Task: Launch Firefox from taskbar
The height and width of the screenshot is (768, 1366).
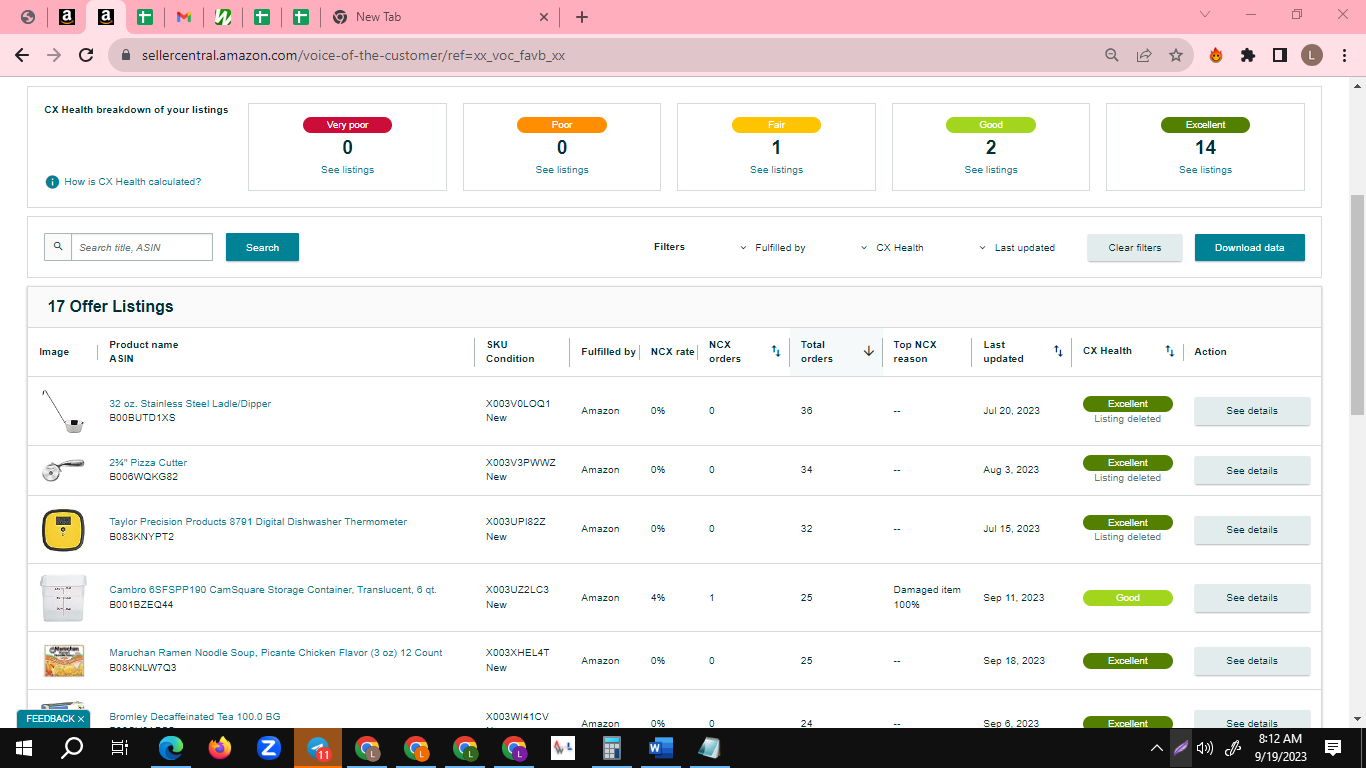Action: (x=220, y=748)
